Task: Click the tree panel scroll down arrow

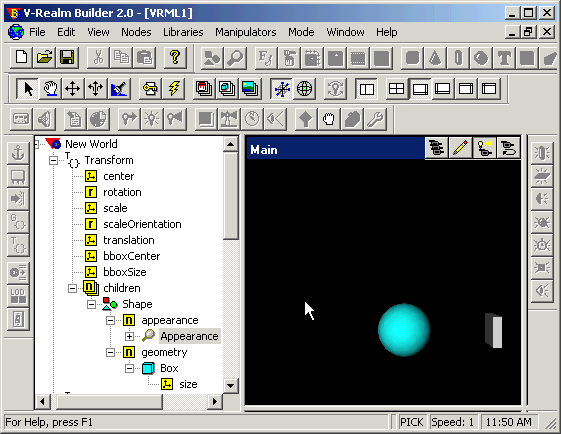Action: coord(230,386)
